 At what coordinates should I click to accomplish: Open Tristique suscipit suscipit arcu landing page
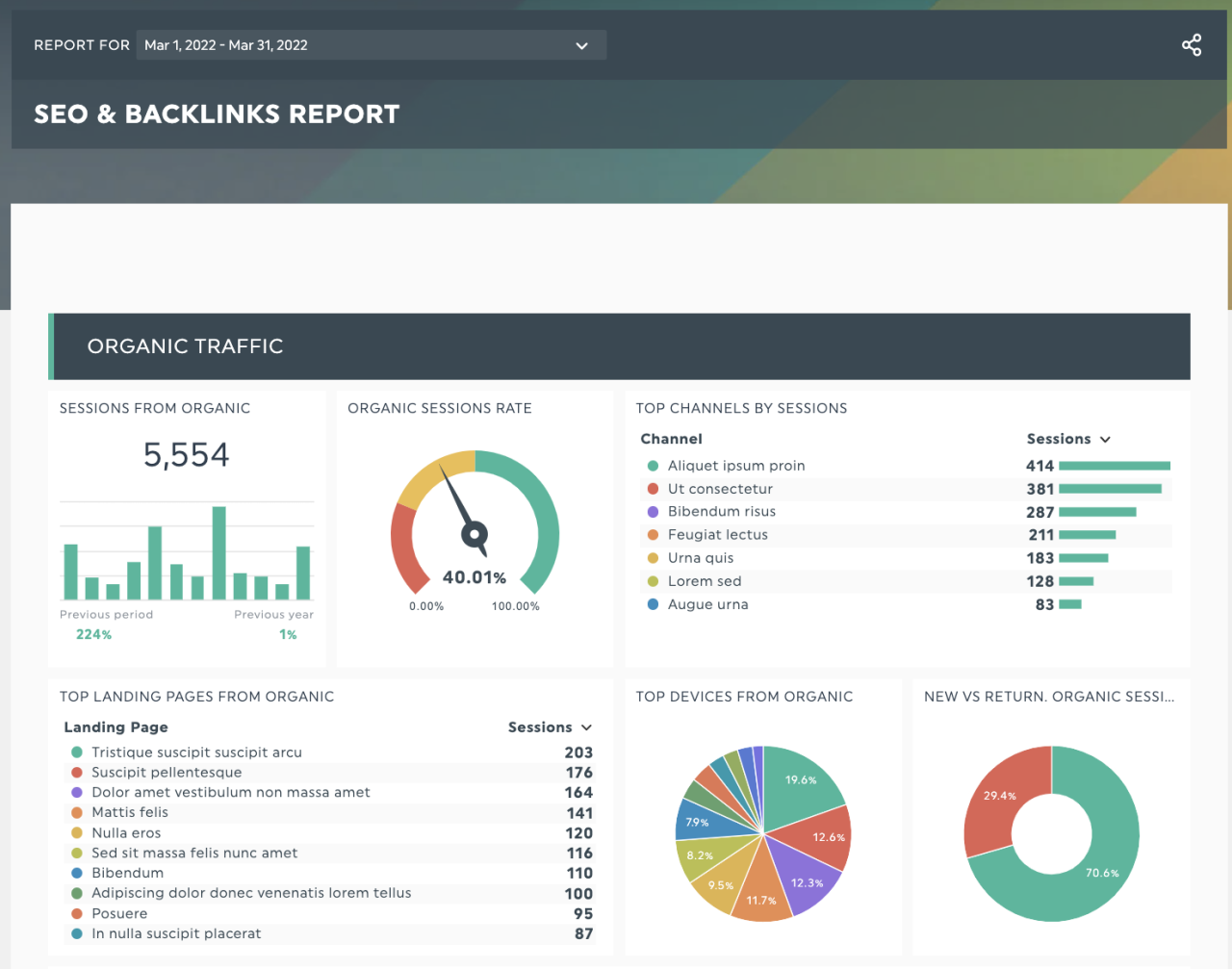click(196, 752)
